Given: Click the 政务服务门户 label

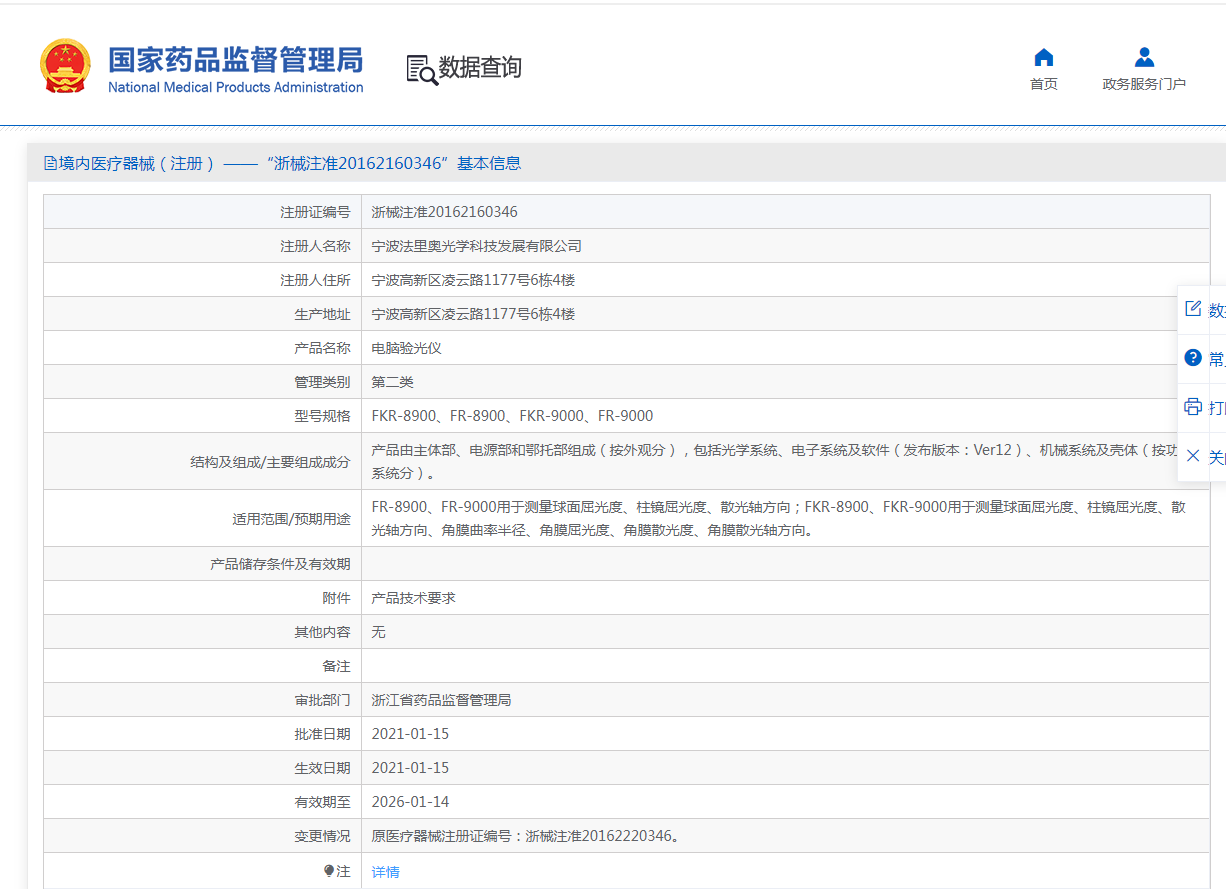Looking at the screenshot, I should 1144,84.
